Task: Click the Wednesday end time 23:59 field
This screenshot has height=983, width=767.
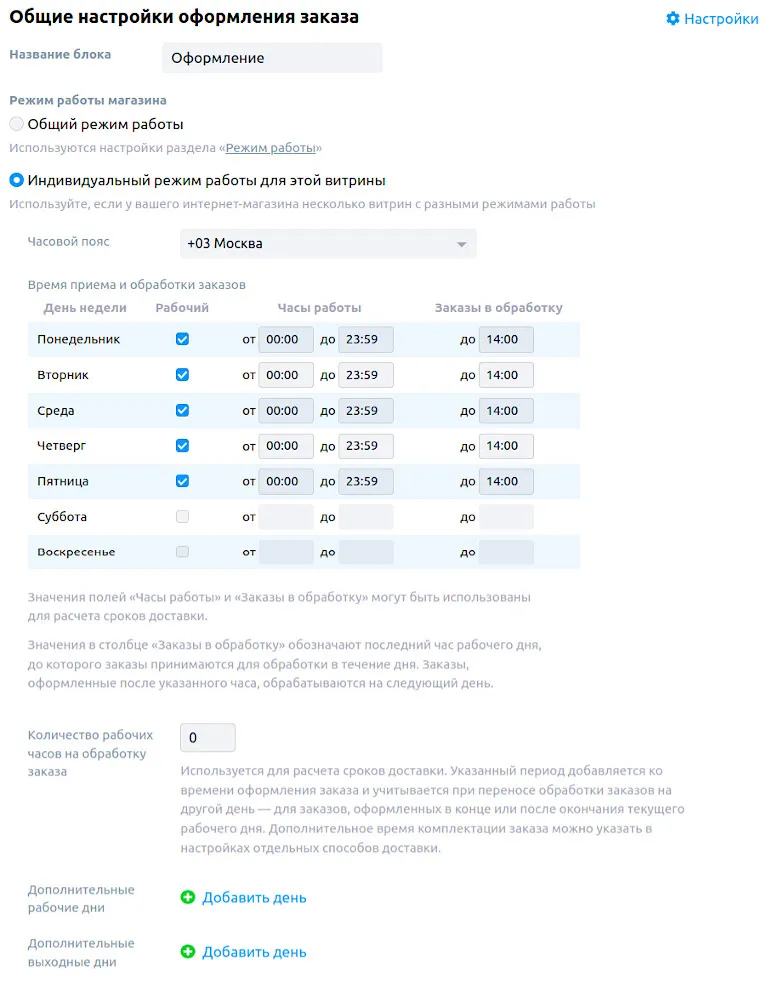Action: point(365,411)
